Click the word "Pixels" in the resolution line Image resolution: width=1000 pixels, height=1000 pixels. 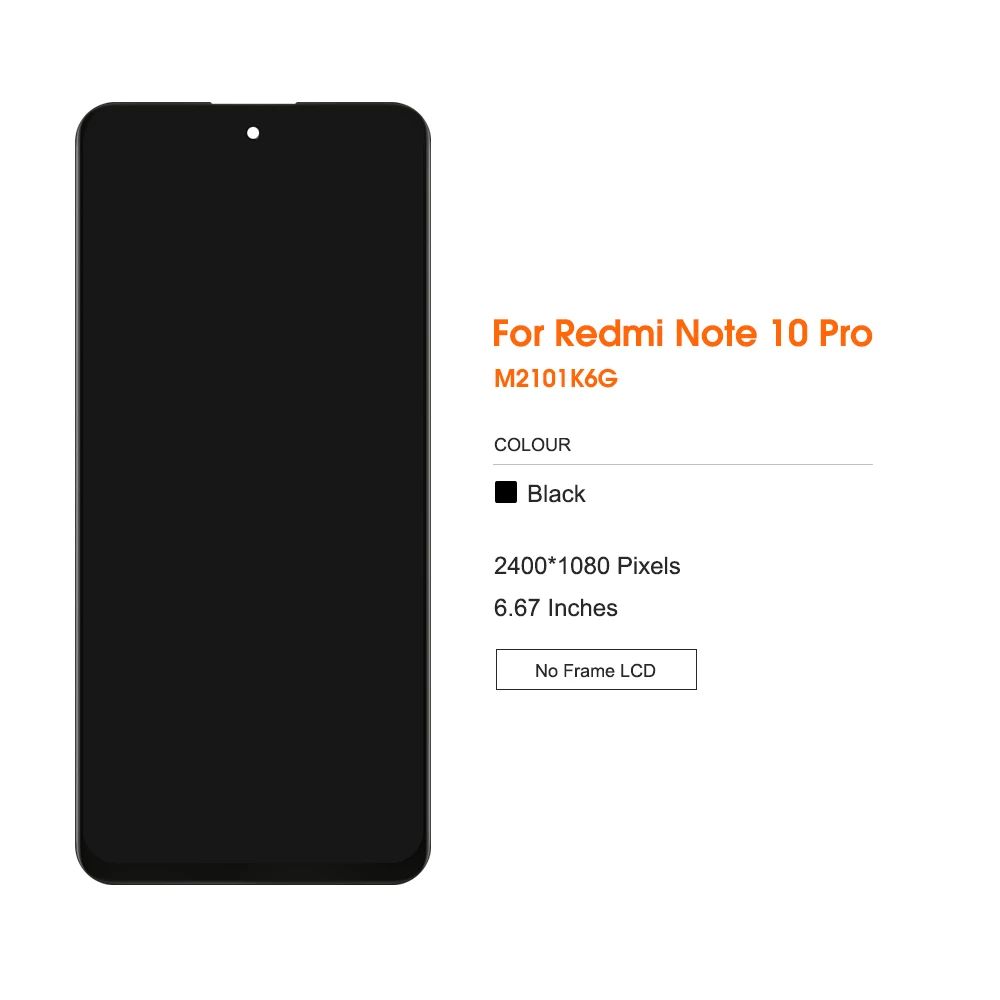(649, 566)
